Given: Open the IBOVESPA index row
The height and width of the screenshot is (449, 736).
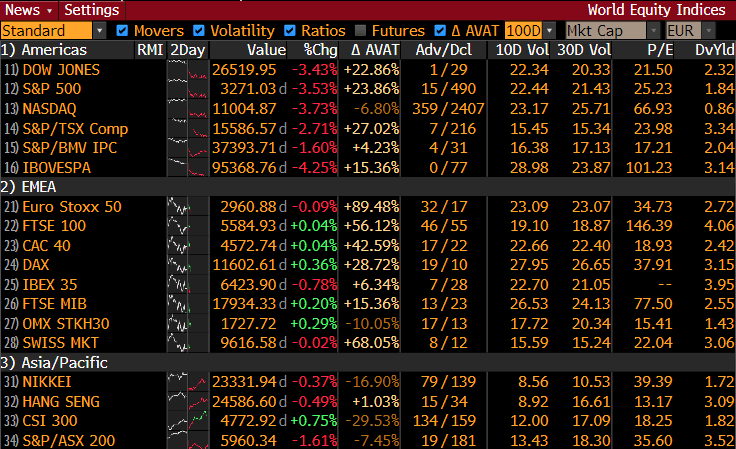Looking at the screenshot, I should point(56,167).
